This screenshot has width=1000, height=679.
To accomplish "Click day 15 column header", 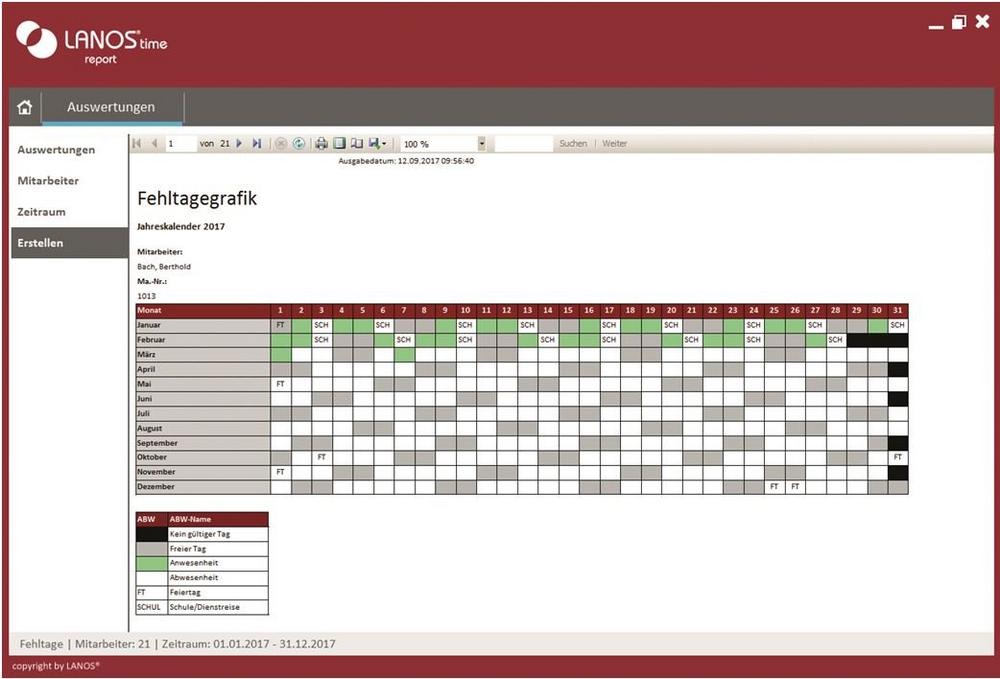I will (568, 310).
